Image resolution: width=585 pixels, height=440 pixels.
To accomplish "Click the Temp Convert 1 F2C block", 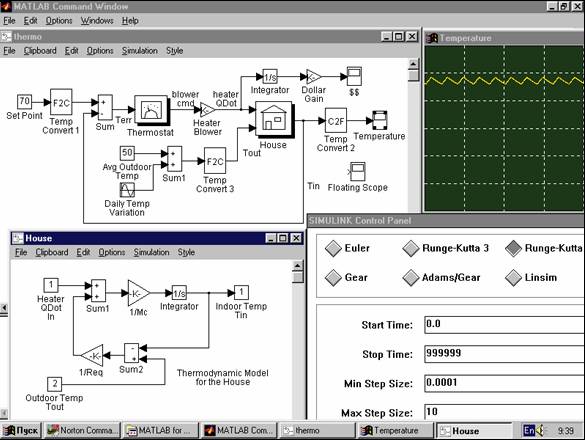I will (61, 103).
